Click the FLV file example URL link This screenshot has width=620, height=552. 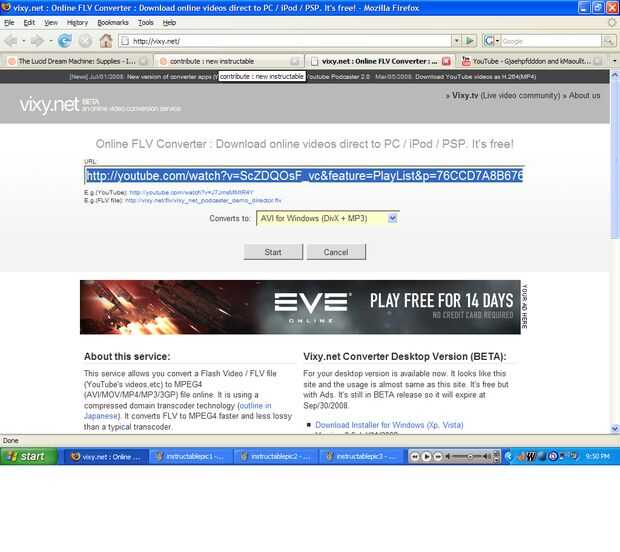[203, 200]
